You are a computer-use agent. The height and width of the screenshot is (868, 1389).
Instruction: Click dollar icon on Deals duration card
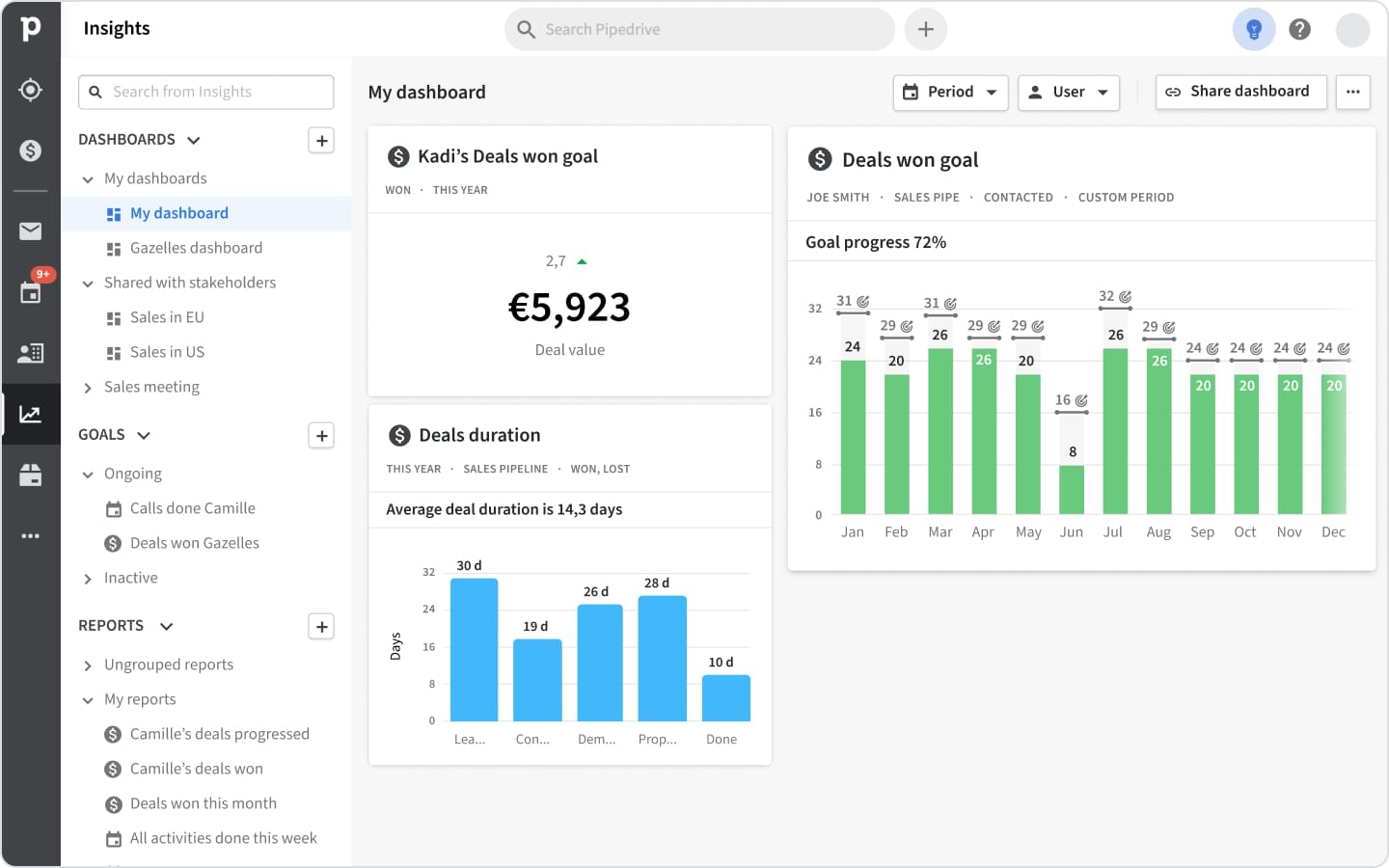[x=399, y=435]
